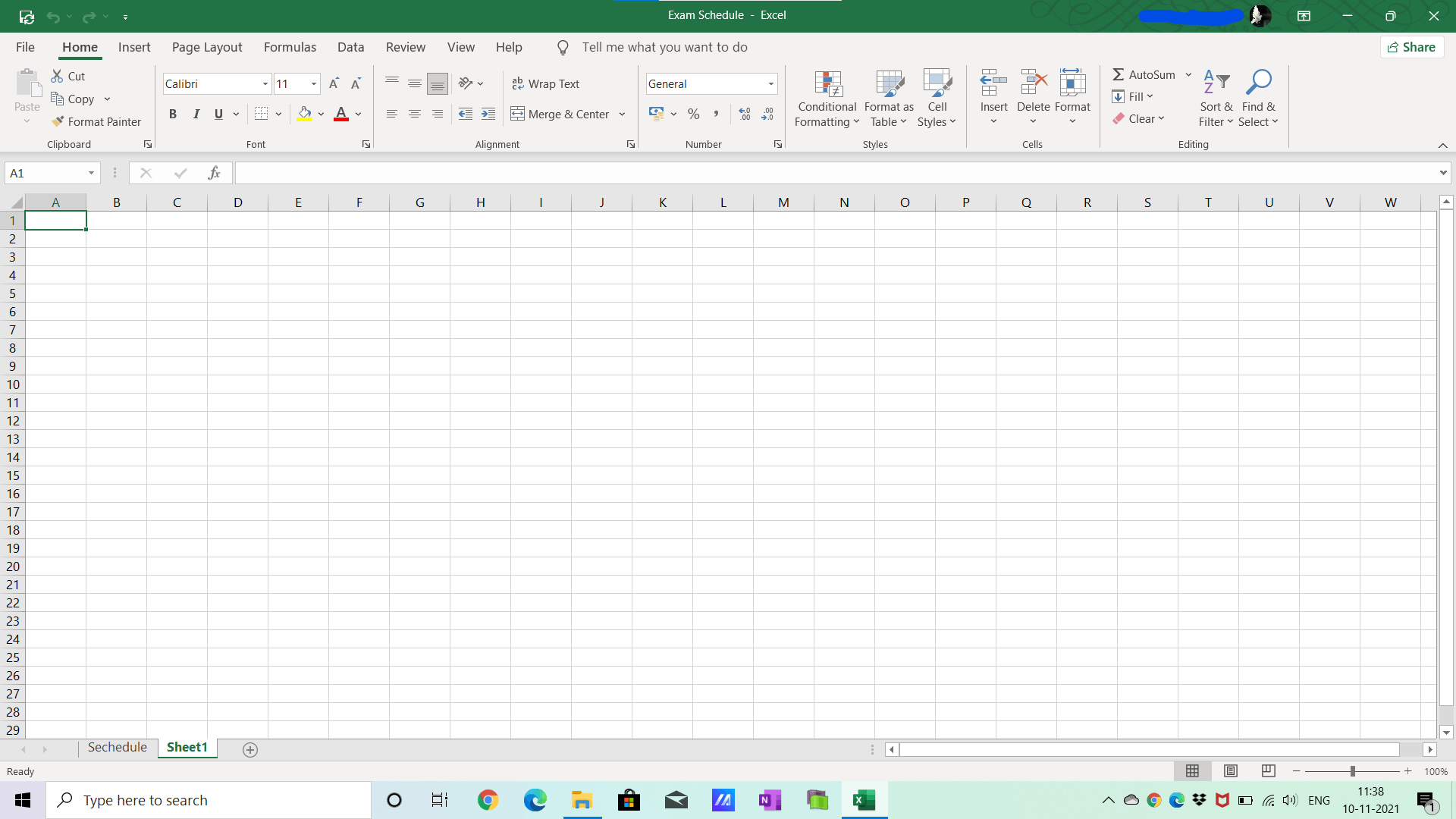
Task: Click the Increase Indent icon
Action: pyautogui.click(x=488, y=114)
